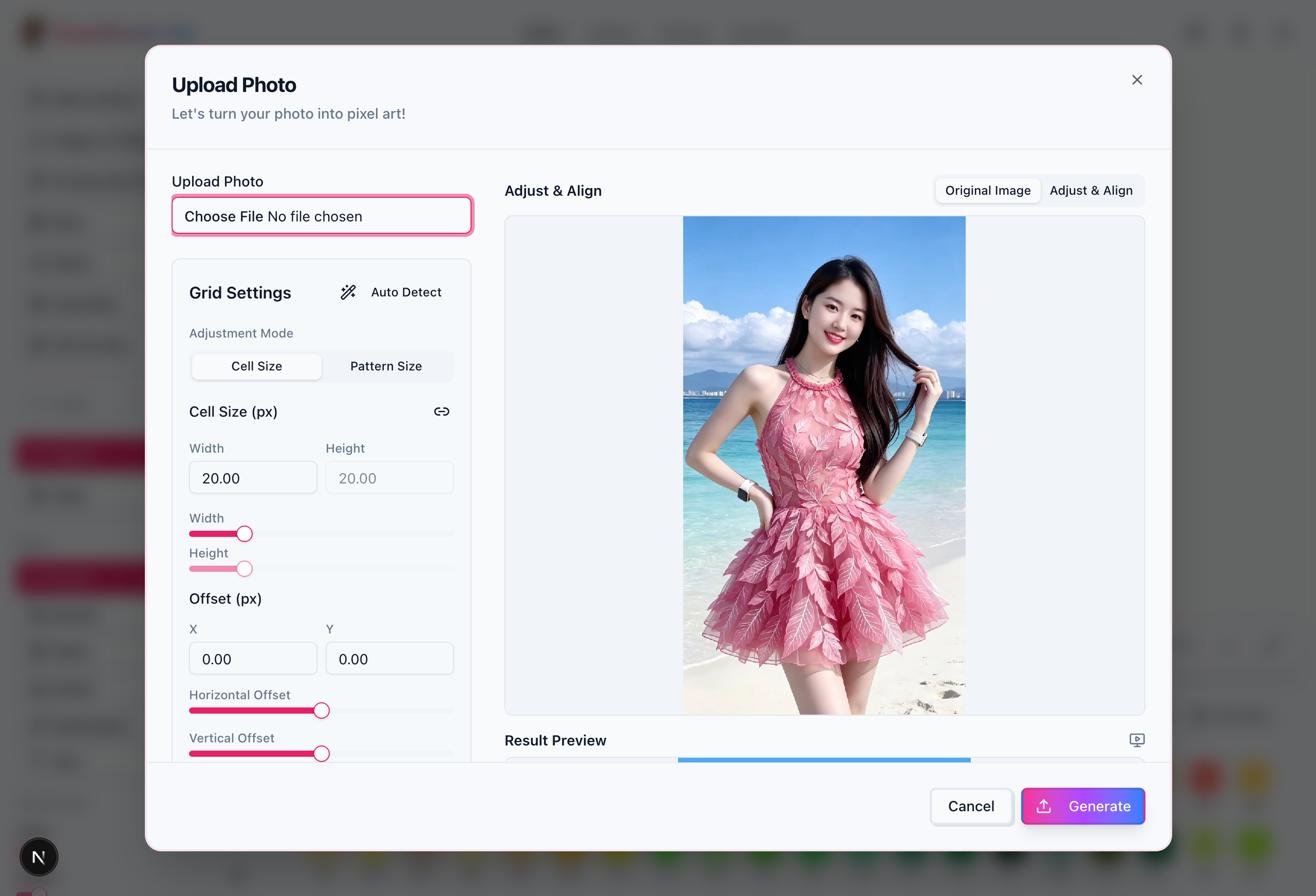This screenshot has width=1316, height=896.
Task: Select the Cell Size adjustment mode
Action: 256,366
